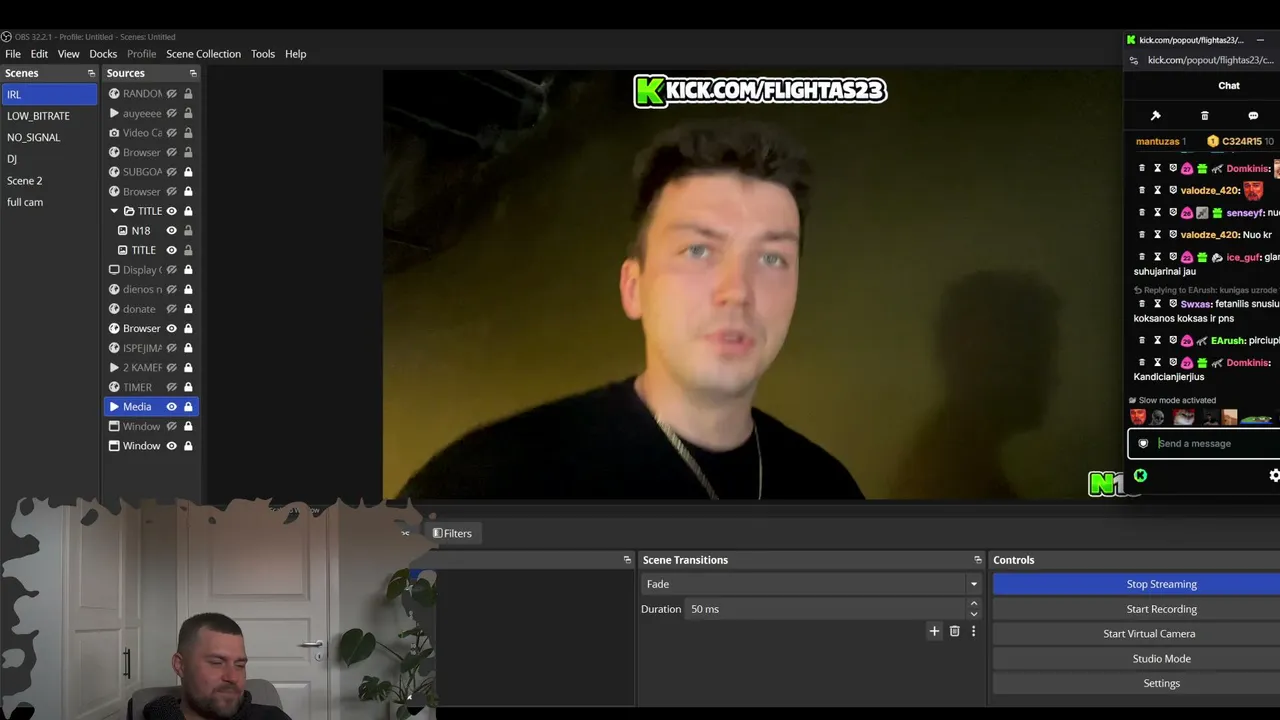Lock the auyeeee source
This screenshot has width=1280, height=720.
(188, 113)
